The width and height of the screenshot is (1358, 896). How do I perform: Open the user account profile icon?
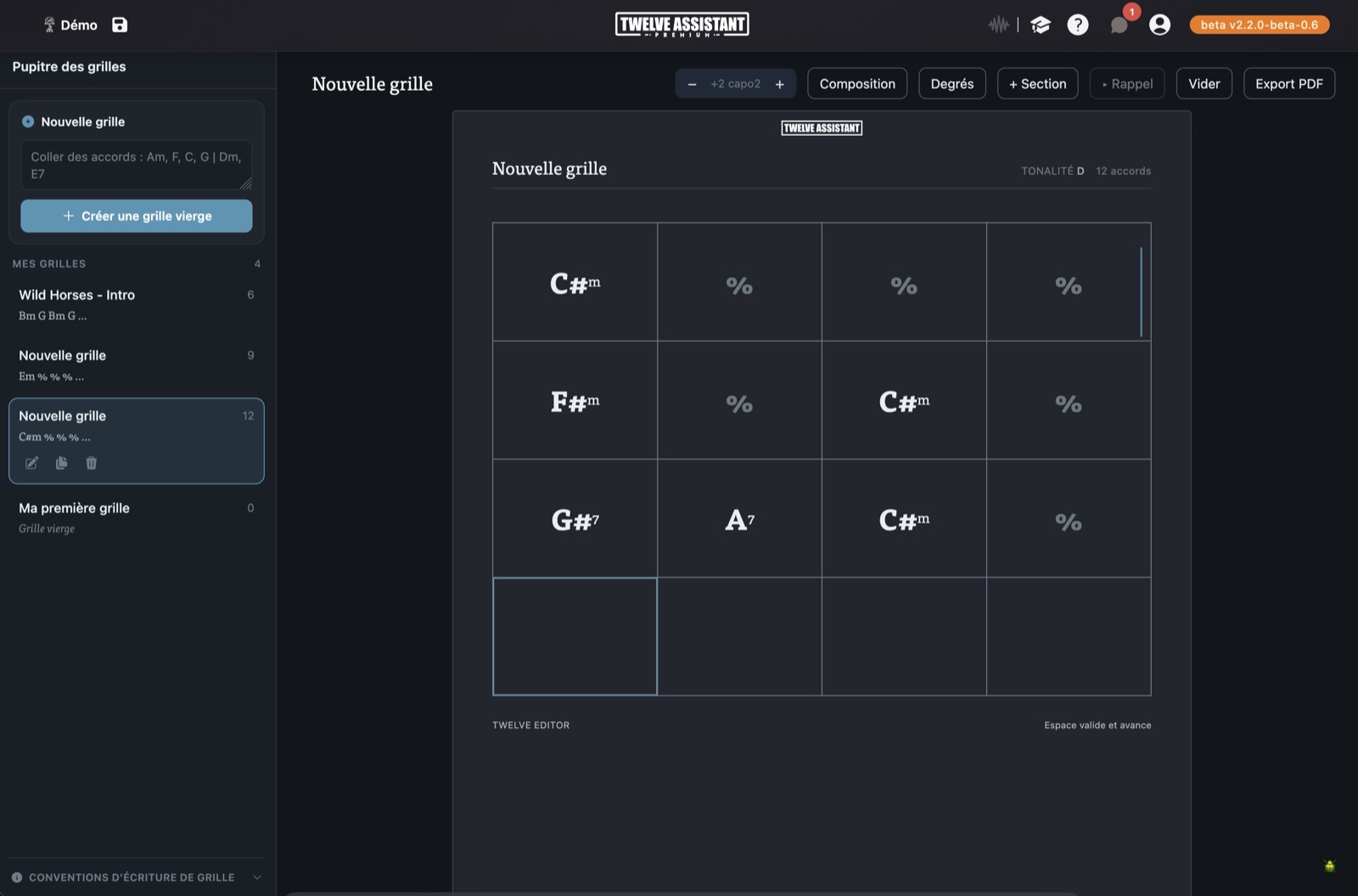coord(1159,25)
